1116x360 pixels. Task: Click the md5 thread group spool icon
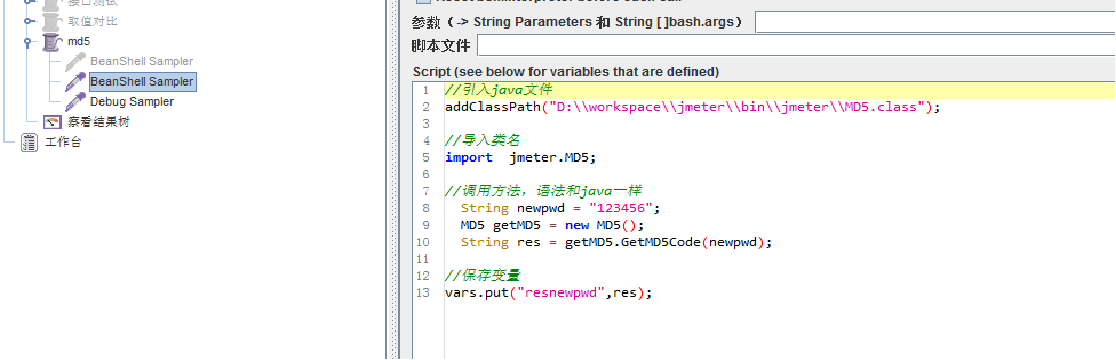tap(52, 42)
